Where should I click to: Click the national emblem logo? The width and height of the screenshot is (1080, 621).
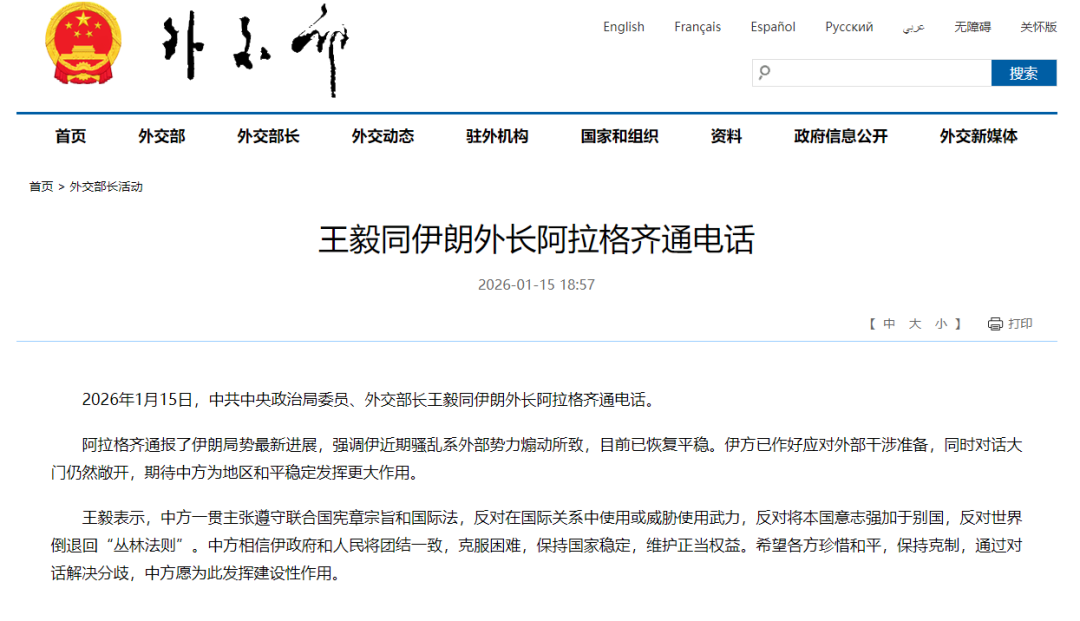(x=82, y=45)
